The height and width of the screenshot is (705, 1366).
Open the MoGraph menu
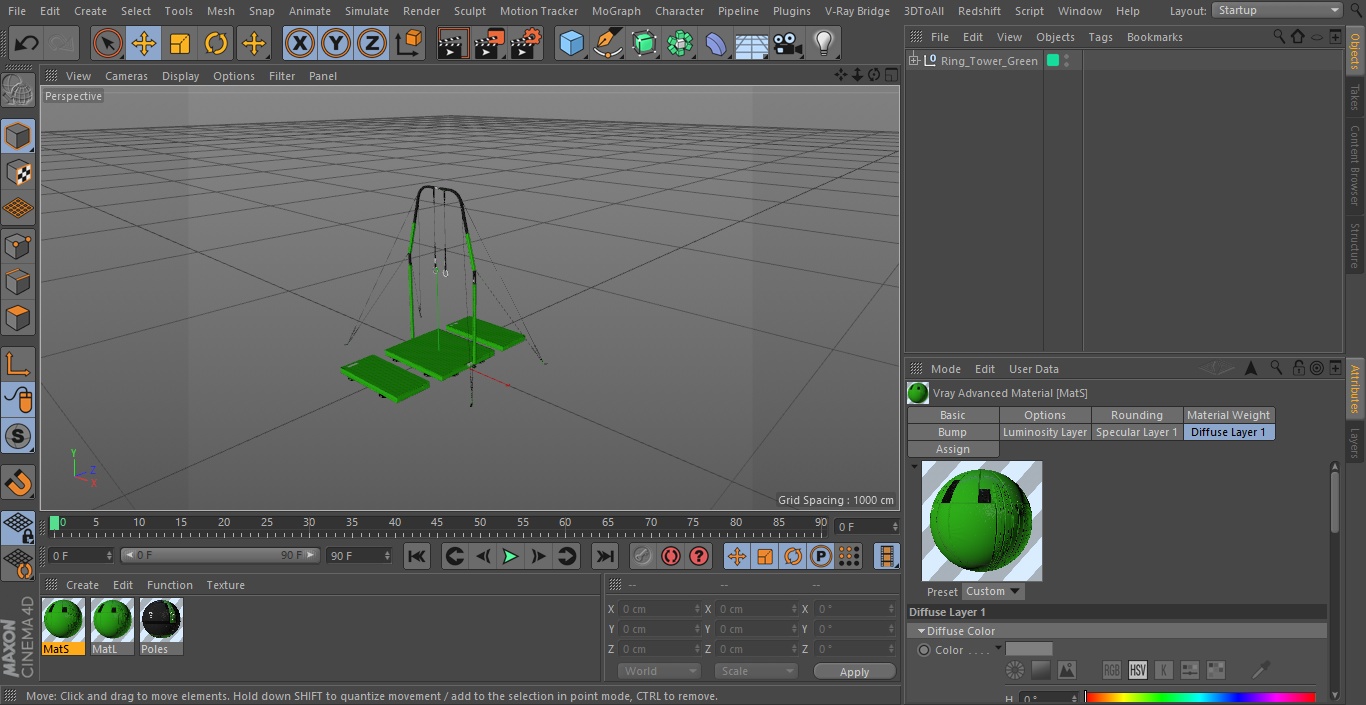[x=616, y=11]
